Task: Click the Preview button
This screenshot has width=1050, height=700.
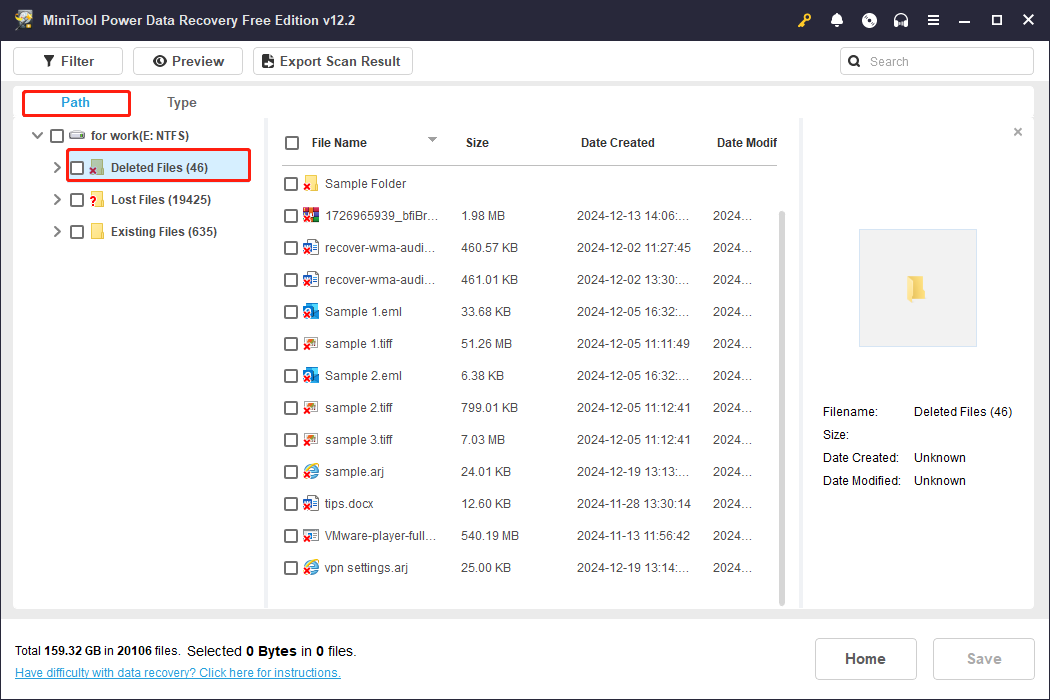Action: (188, 61)
